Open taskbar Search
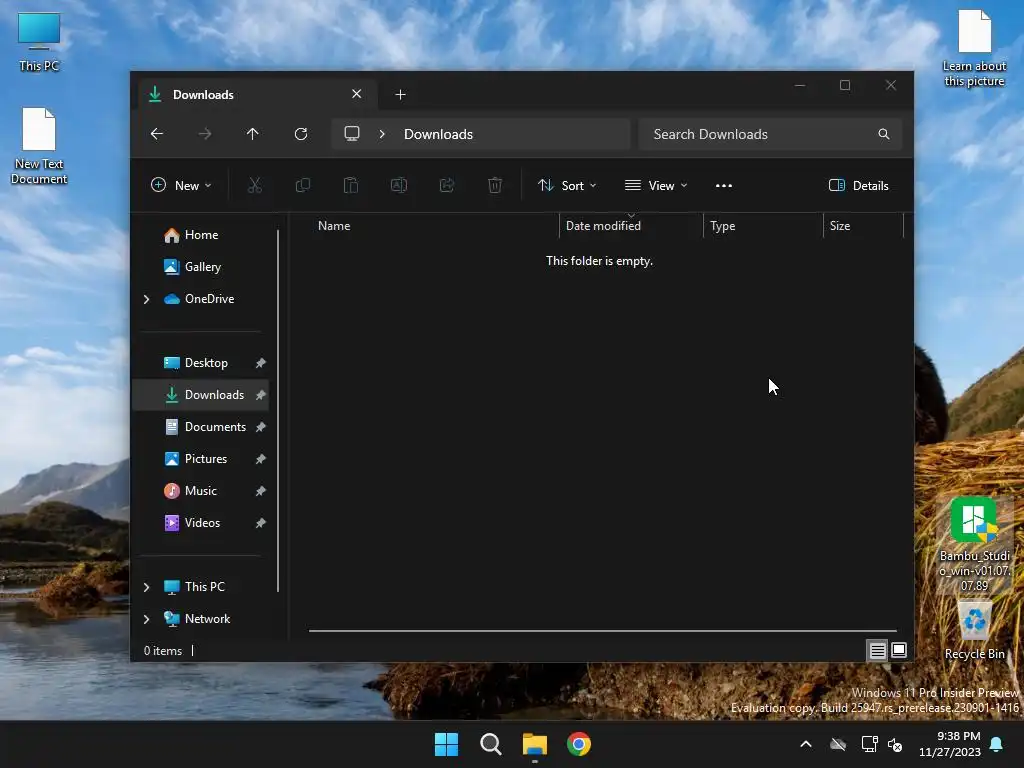 click(x=490, y=744)
